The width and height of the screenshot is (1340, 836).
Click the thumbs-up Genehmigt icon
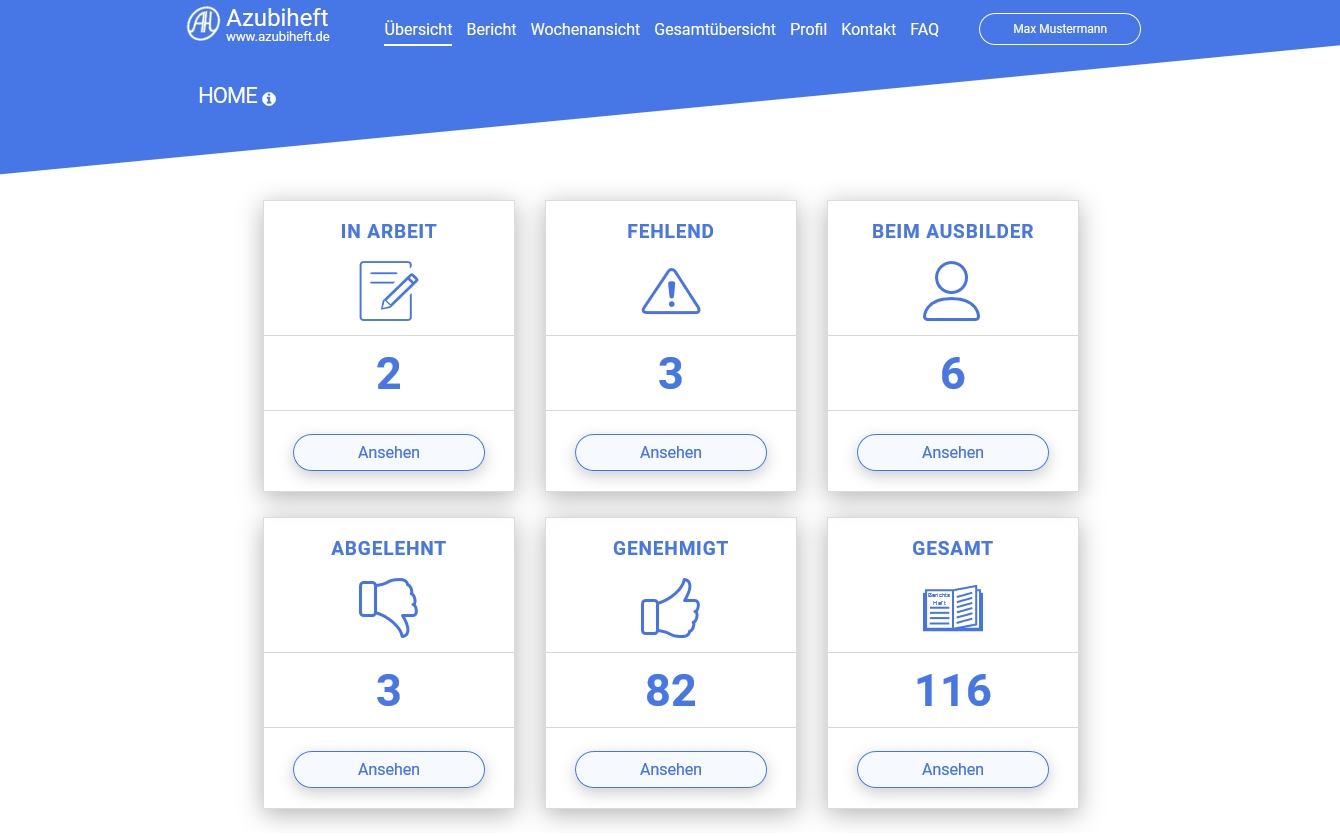pos(670,607)
